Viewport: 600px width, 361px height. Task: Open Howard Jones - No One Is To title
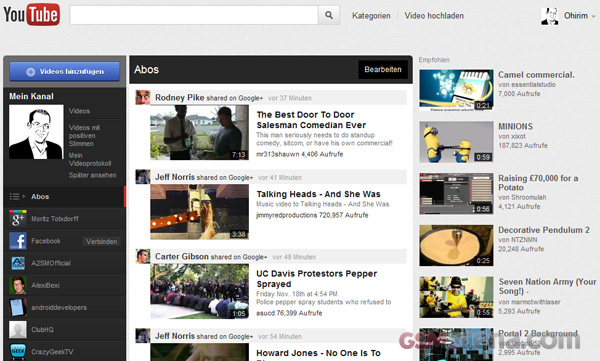(318, 353)
